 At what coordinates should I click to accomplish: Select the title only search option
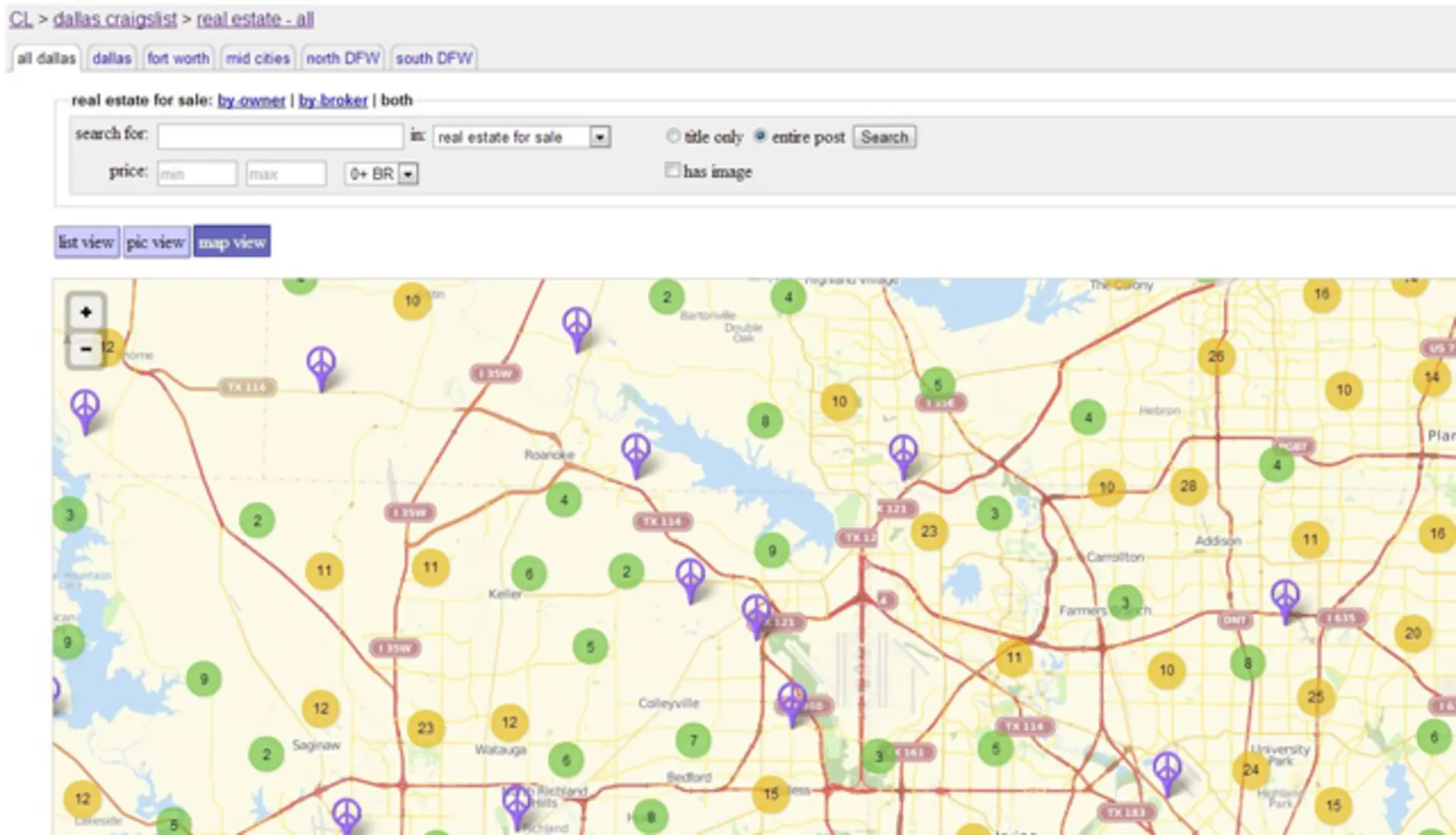point(673,136)
